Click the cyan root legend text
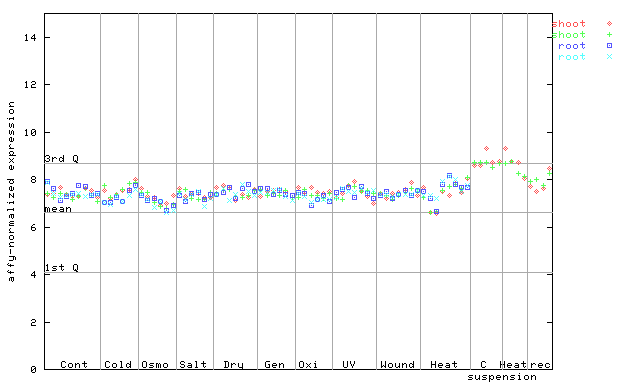 572,57
